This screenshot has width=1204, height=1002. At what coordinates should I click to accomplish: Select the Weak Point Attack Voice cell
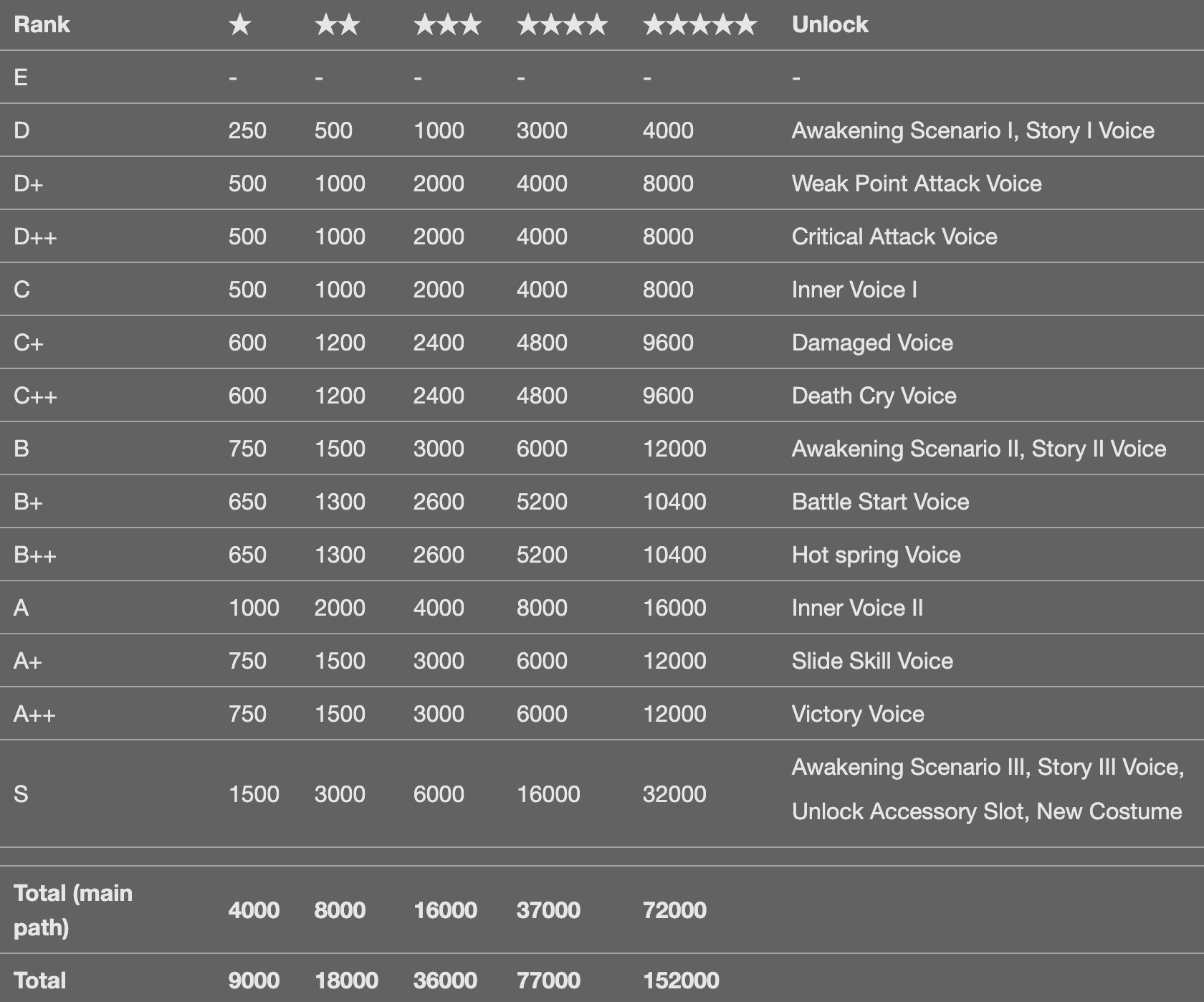click(x=916, y=183)
